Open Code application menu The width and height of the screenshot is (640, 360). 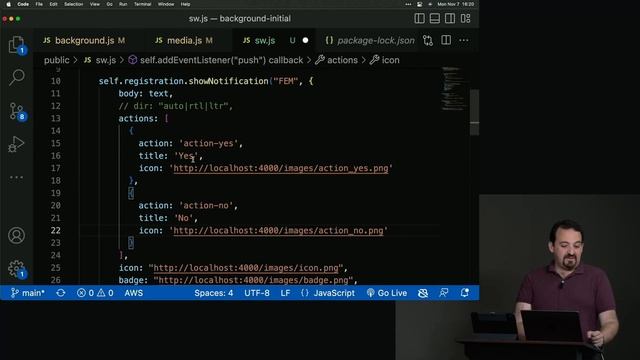point(23,4)
